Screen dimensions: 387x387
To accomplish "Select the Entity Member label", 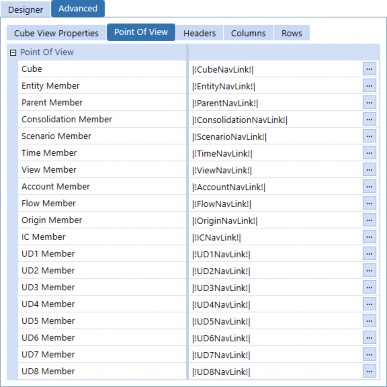I will [50, 86].
